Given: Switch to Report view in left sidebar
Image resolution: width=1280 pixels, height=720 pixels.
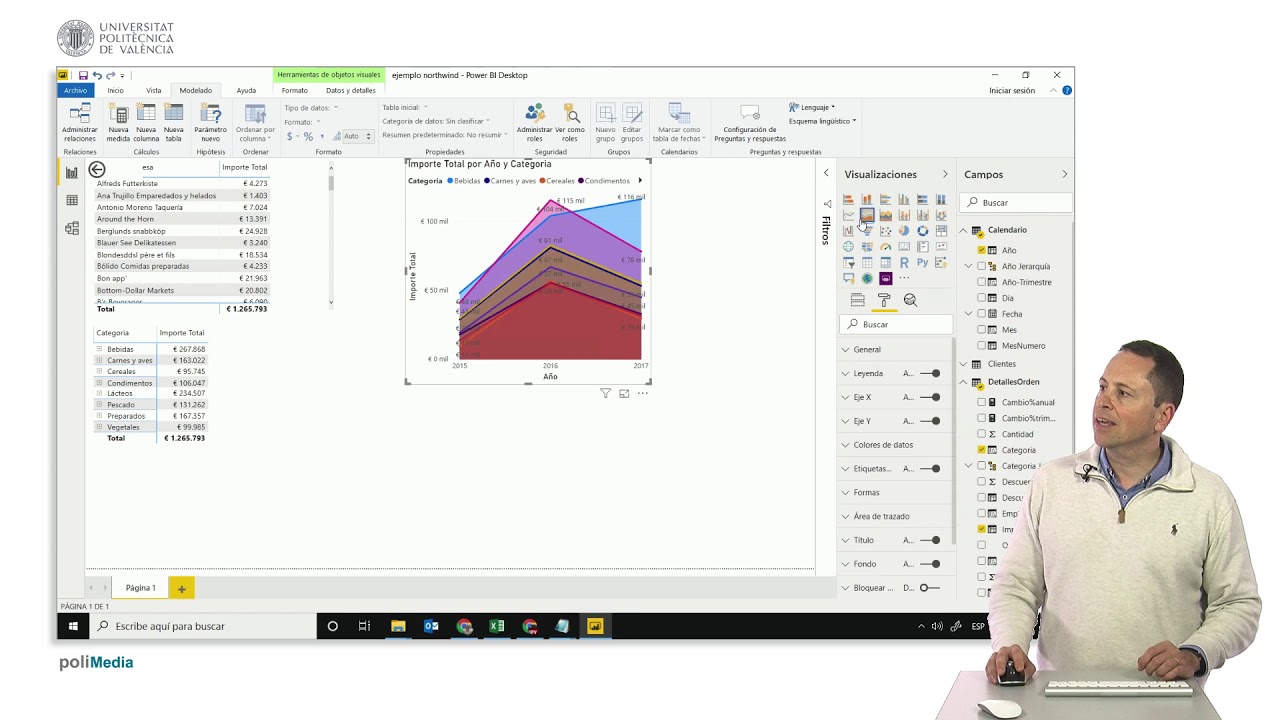Looking at the screenshot, I should point(71,173).
